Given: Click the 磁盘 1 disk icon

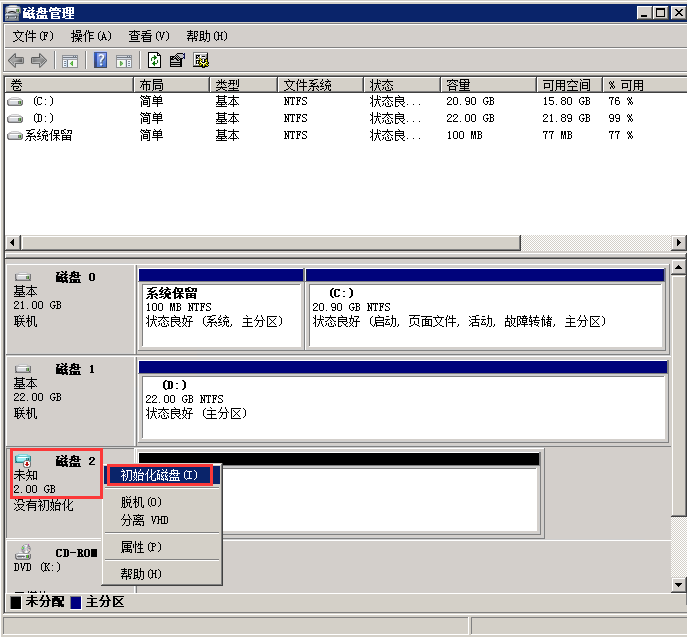Looking at the screenshot, I should 23,369.
